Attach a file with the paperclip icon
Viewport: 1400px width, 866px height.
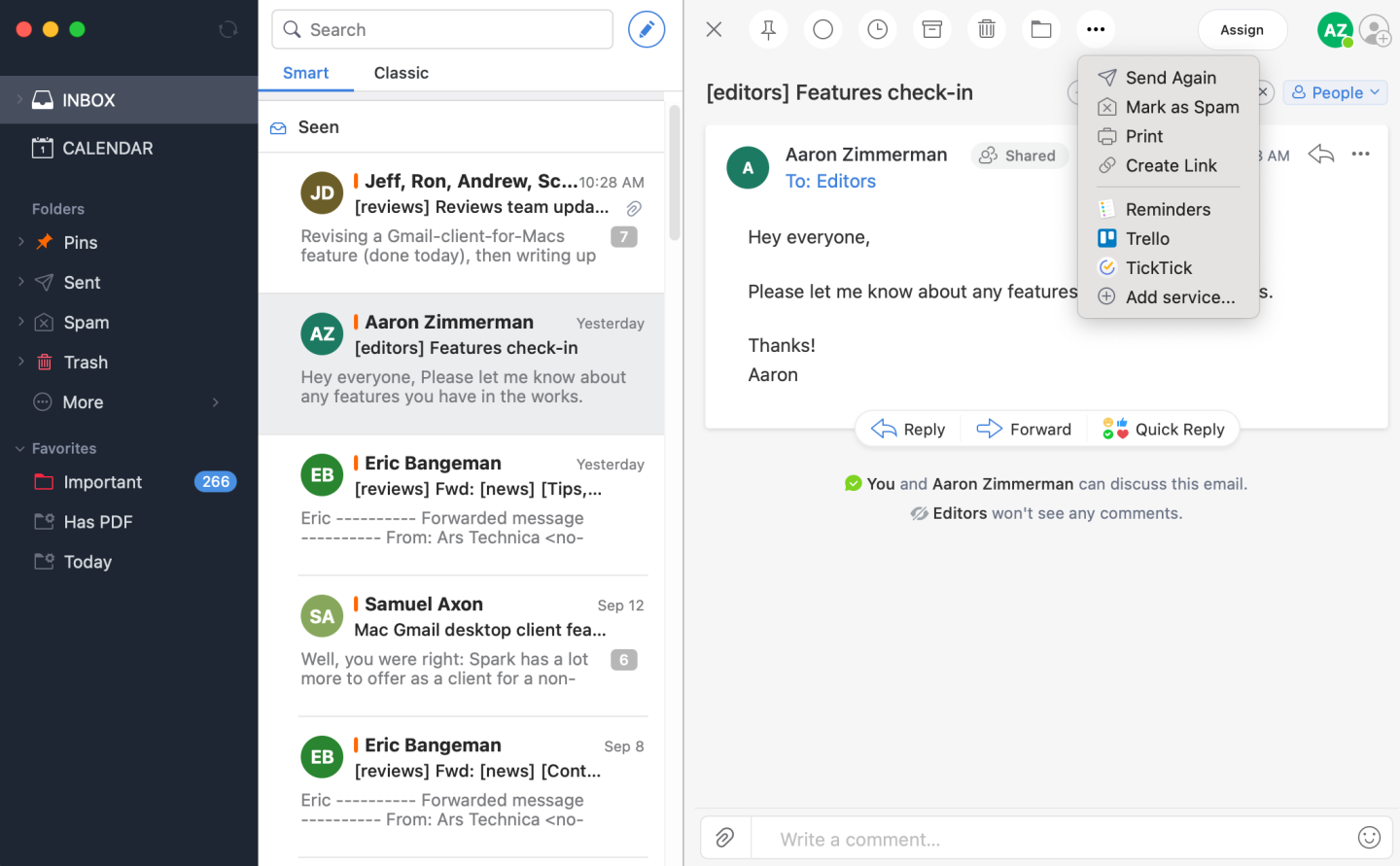coord(725,837)
